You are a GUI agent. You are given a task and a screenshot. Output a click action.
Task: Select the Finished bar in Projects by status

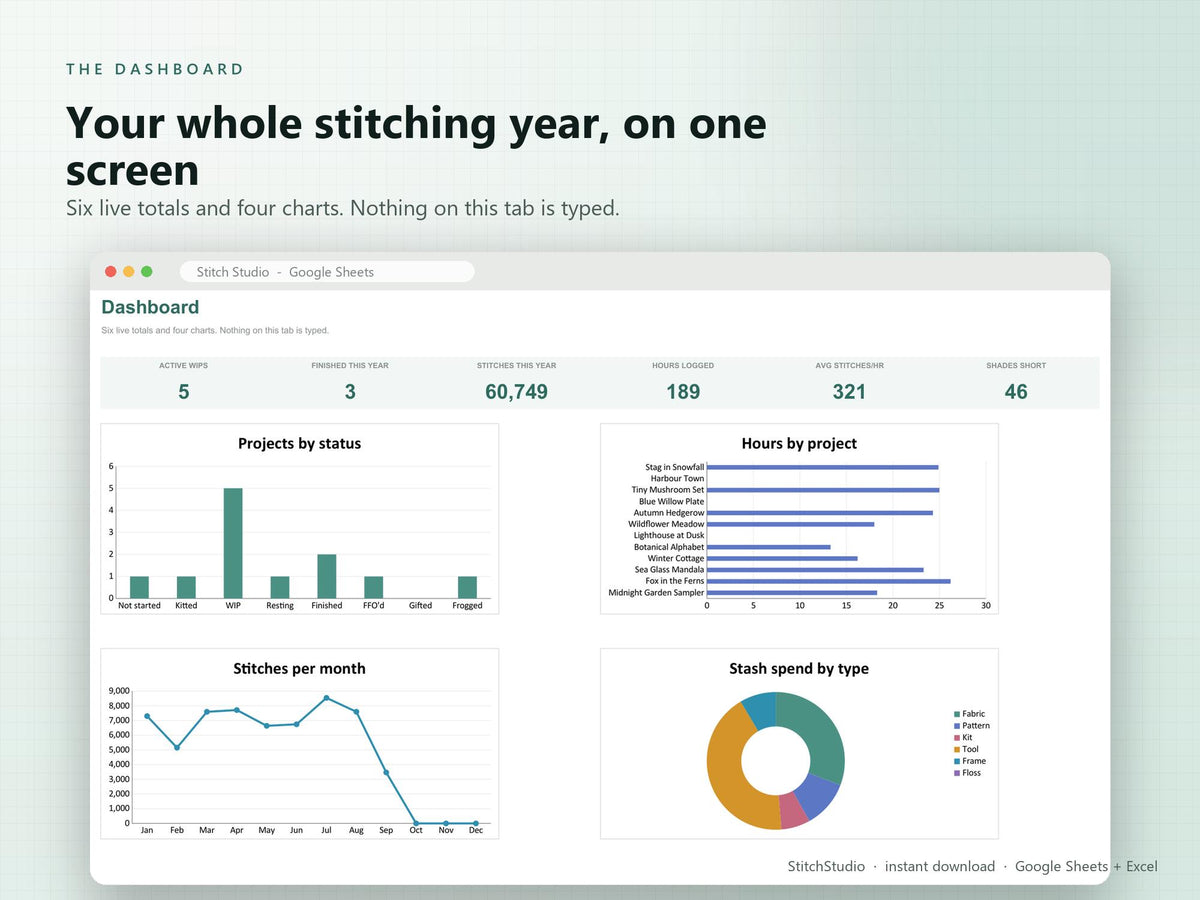tap(327, 576)
